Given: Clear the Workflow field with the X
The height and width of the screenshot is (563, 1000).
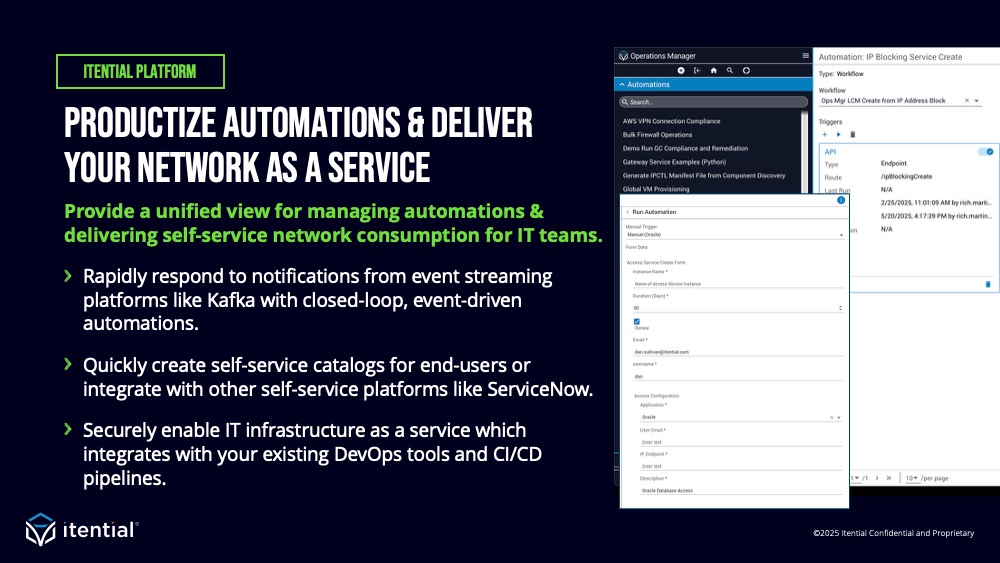Looking at the screenshot, I should pyautogui.click(x=967, y=101).
